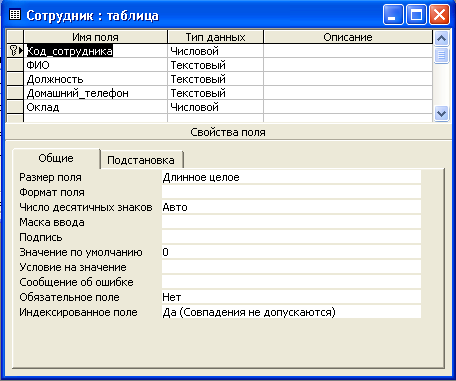This screenshot has height=381, width=456.
Task: Click the empty field name row below Оклад
Action: [96, 118]
